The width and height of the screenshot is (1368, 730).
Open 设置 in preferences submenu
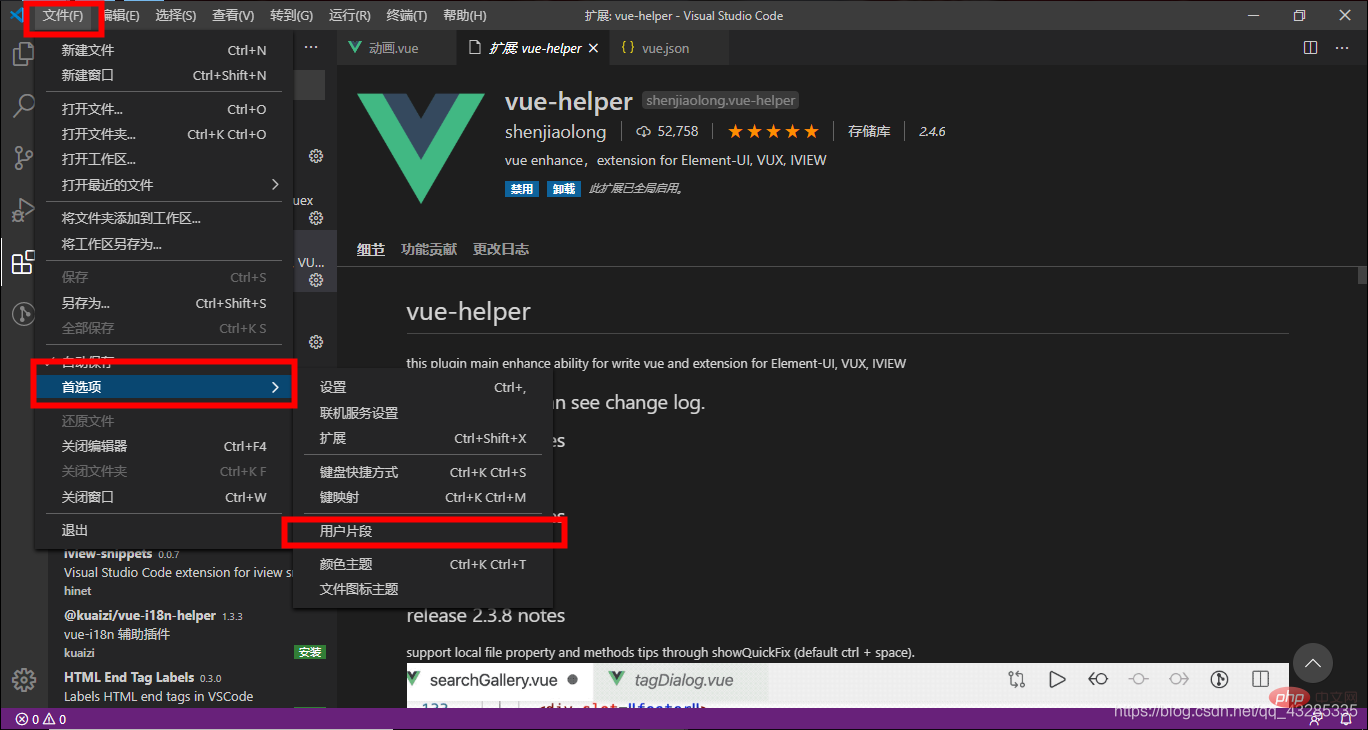pyautogui.click(x=423, y=387)
